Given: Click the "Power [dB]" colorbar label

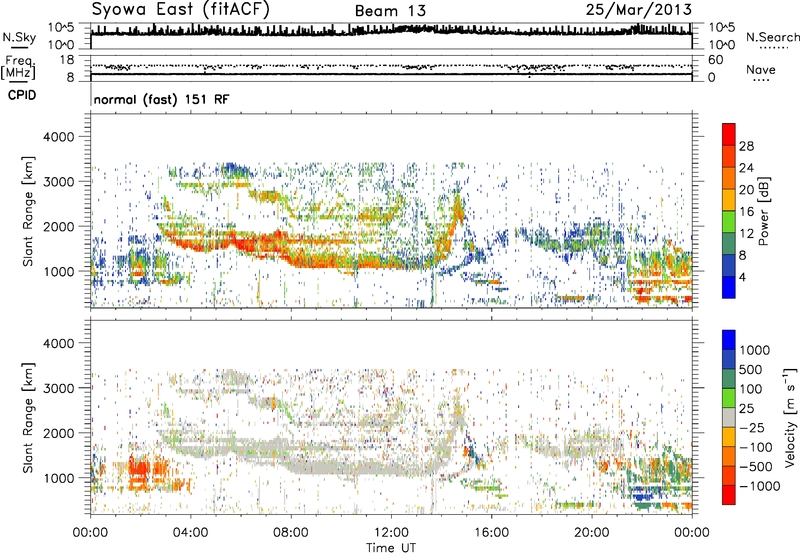Looking at the screenshot, I should [763, 211].
